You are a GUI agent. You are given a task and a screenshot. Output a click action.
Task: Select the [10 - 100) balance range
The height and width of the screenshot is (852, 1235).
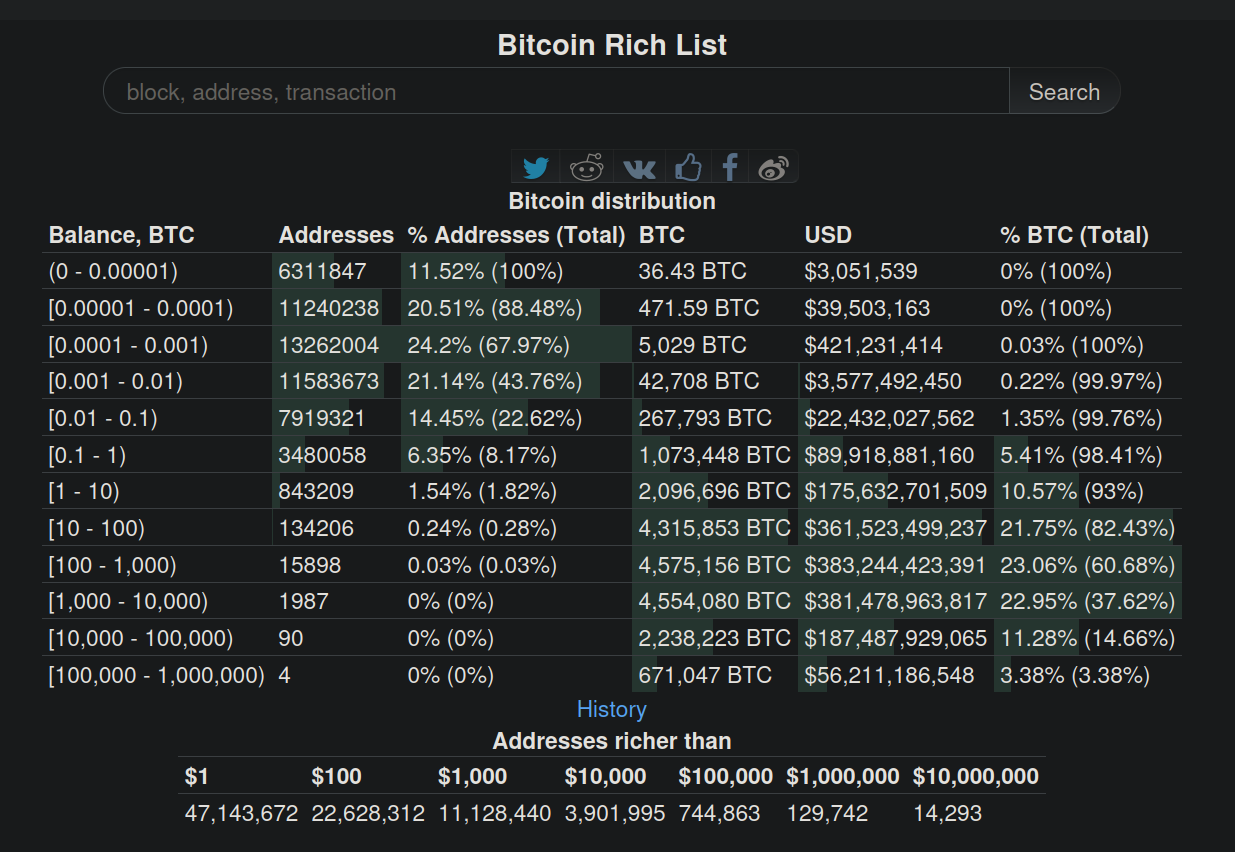[x=97, y=528]
